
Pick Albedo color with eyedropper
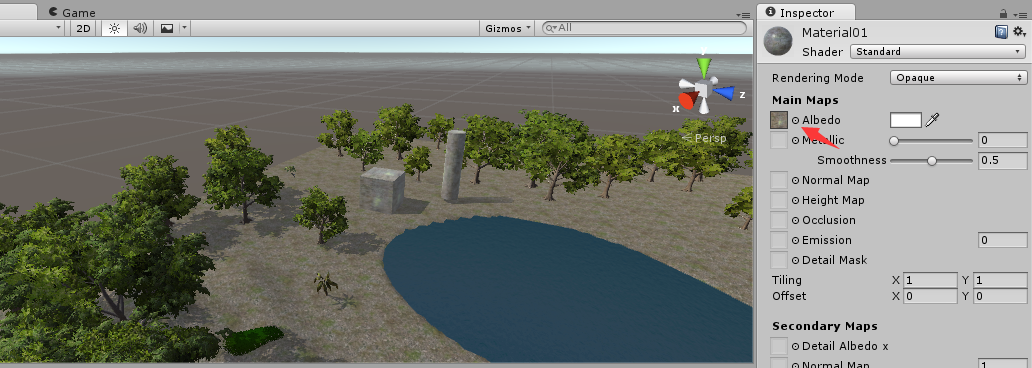[x=932, y=120]
